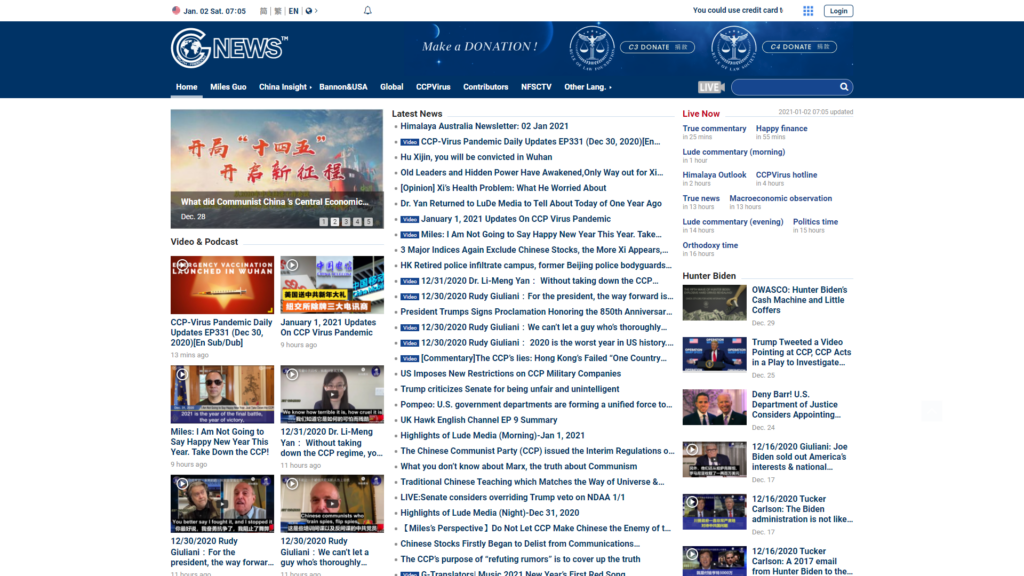Viewport: 1024px width, 576px height.
Task: Open the LIVE camera icon
Action: click(711, 87)
